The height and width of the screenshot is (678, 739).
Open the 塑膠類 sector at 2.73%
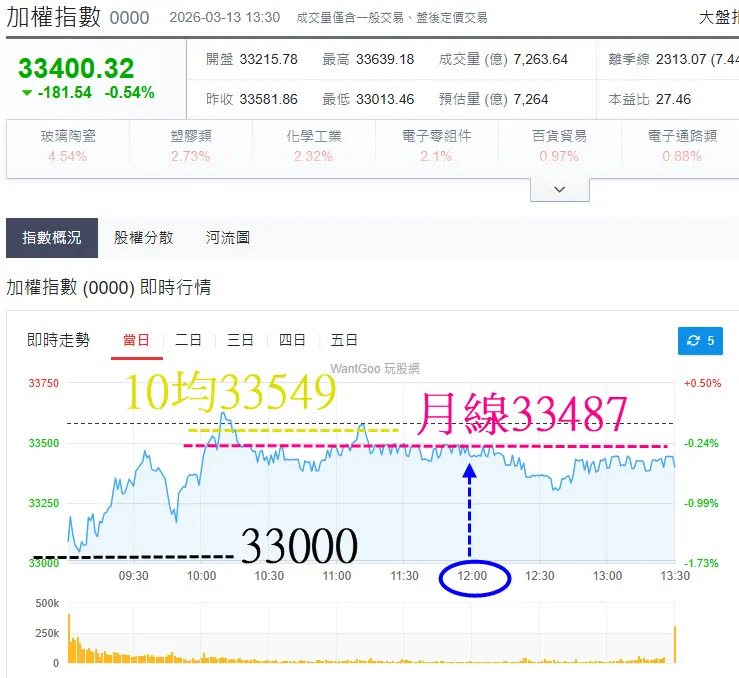(191, 146)
